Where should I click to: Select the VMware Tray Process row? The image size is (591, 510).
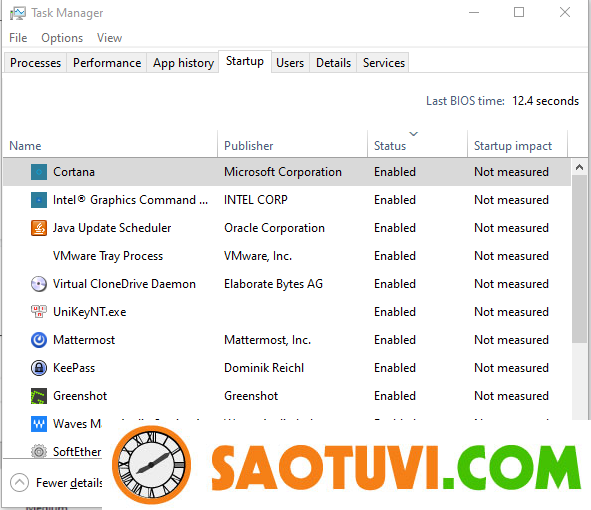tap(287, 256)
